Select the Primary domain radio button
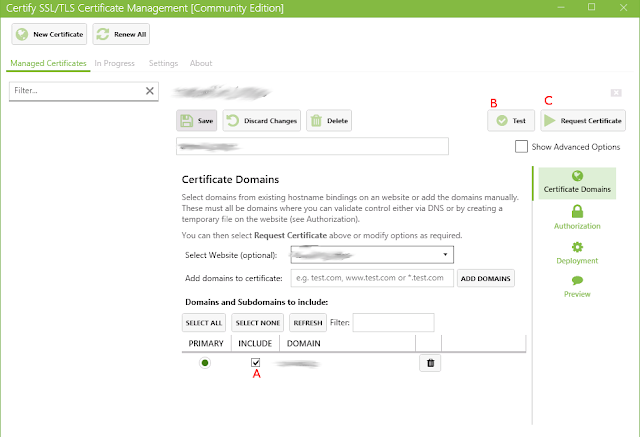640x437 pixels. coord(205,363)
